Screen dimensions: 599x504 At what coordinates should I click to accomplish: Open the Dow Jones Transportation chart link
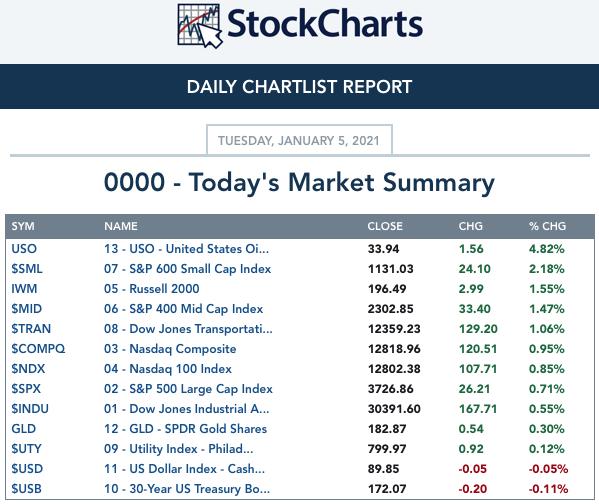coord(188,329)
